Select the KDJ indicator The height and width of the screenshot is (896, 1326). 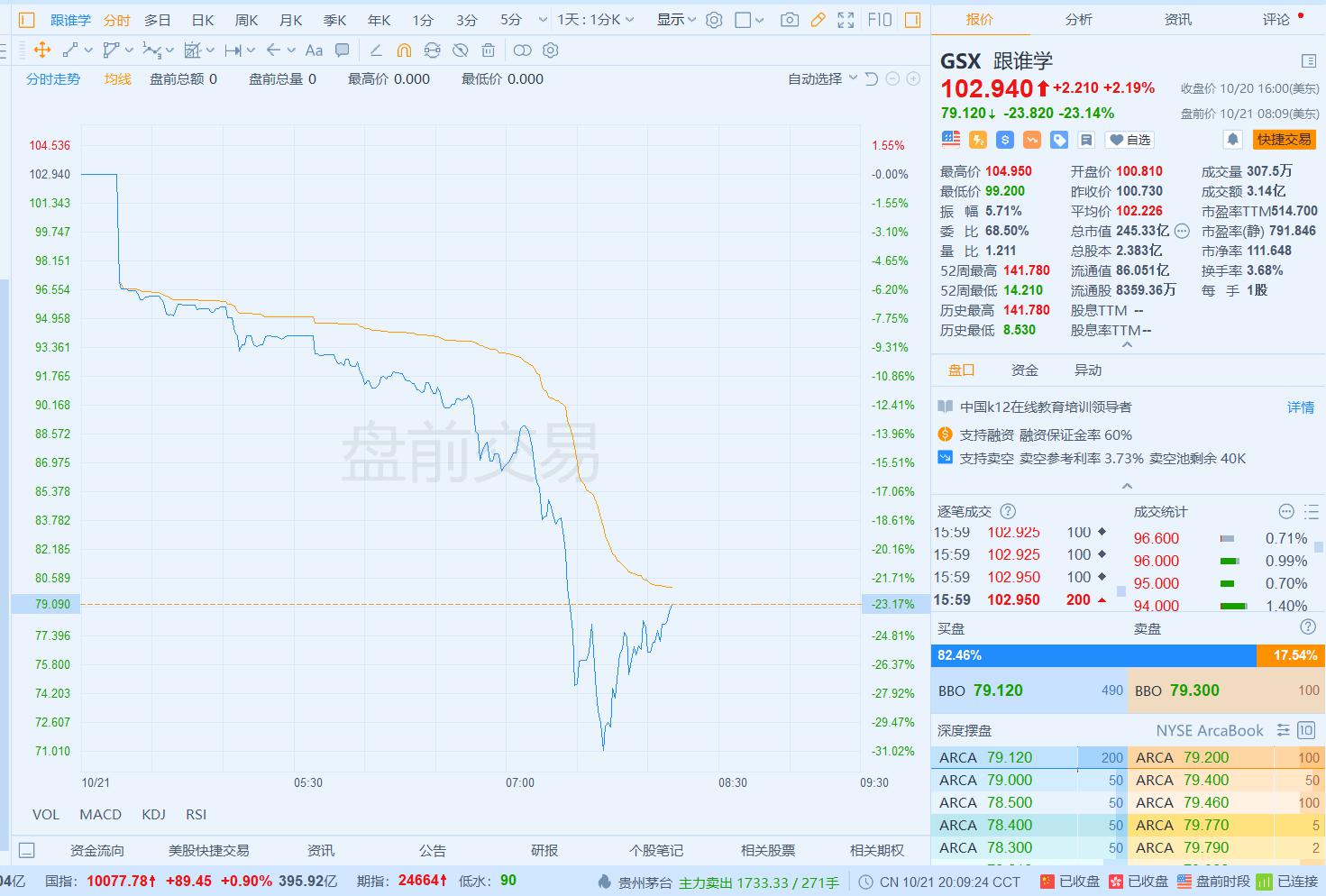point(153,814)
